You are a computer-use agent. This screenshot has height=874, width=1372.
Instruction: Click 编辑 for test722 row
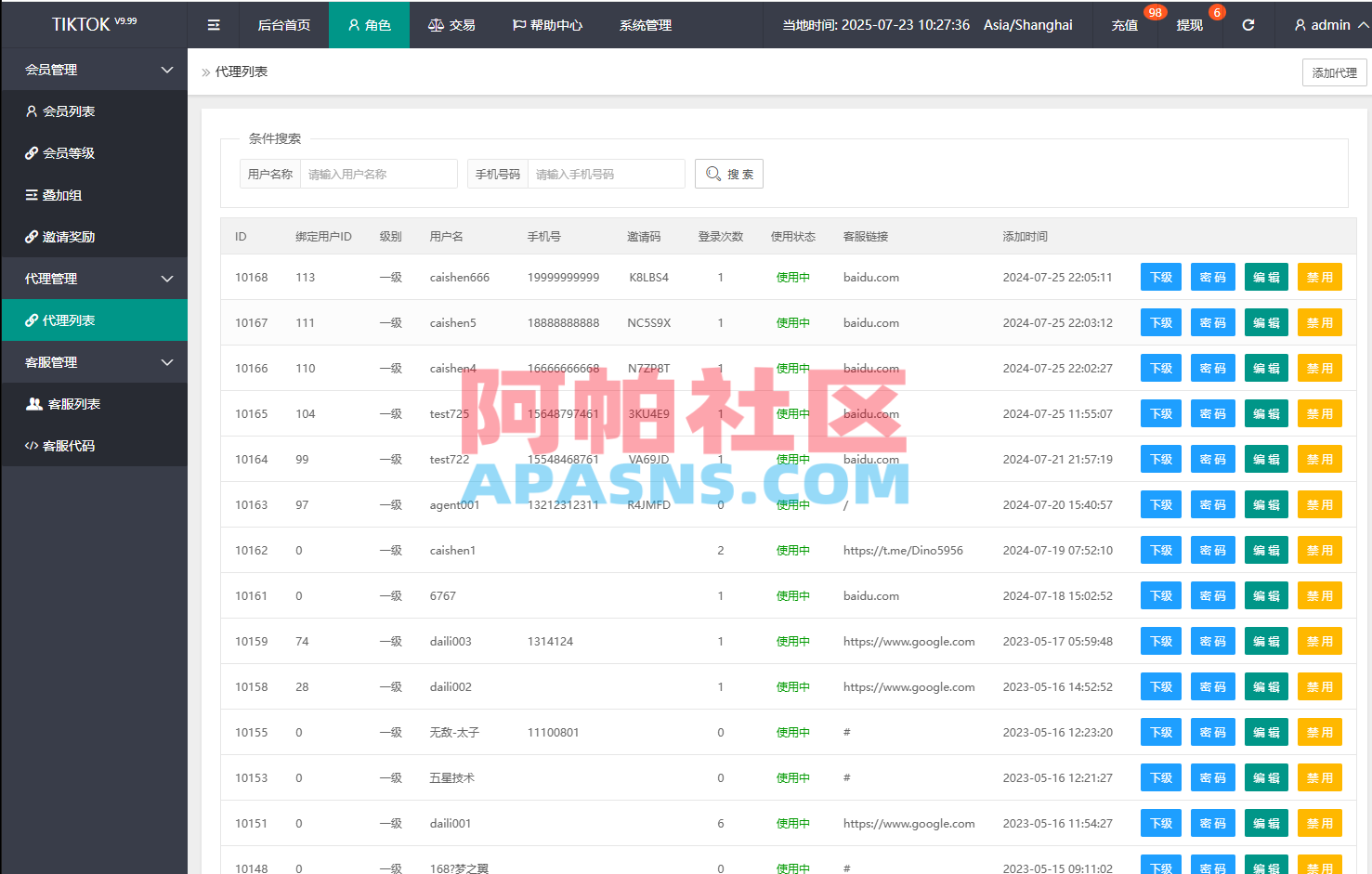click(1266, 459)
